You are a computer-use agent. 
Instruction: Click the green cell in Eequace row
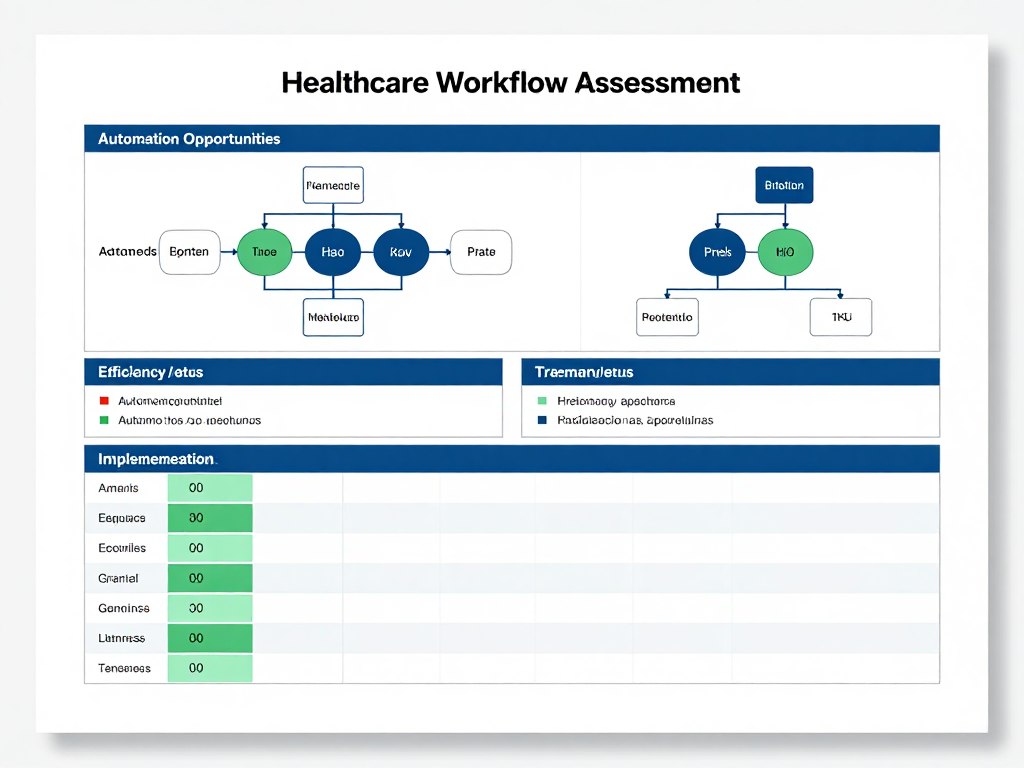[x=210, y=518]
